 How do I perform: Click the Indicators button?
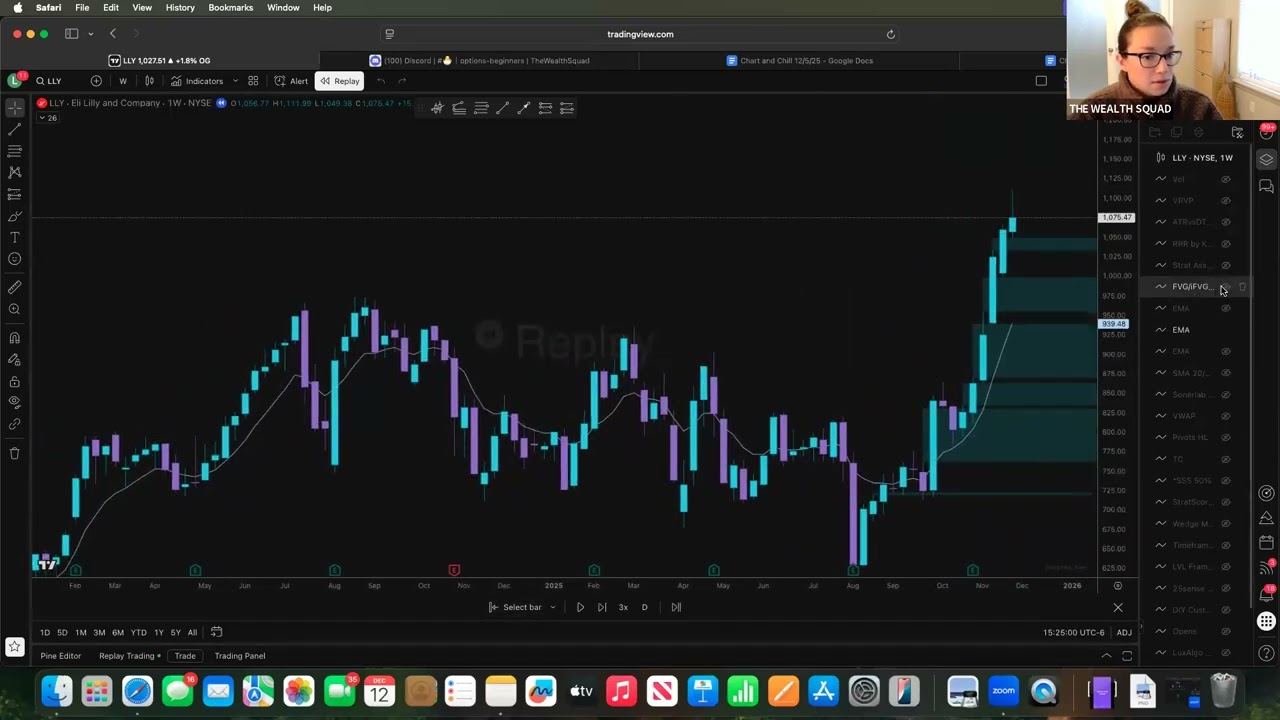pyautogui.click(x=197, y=81)
